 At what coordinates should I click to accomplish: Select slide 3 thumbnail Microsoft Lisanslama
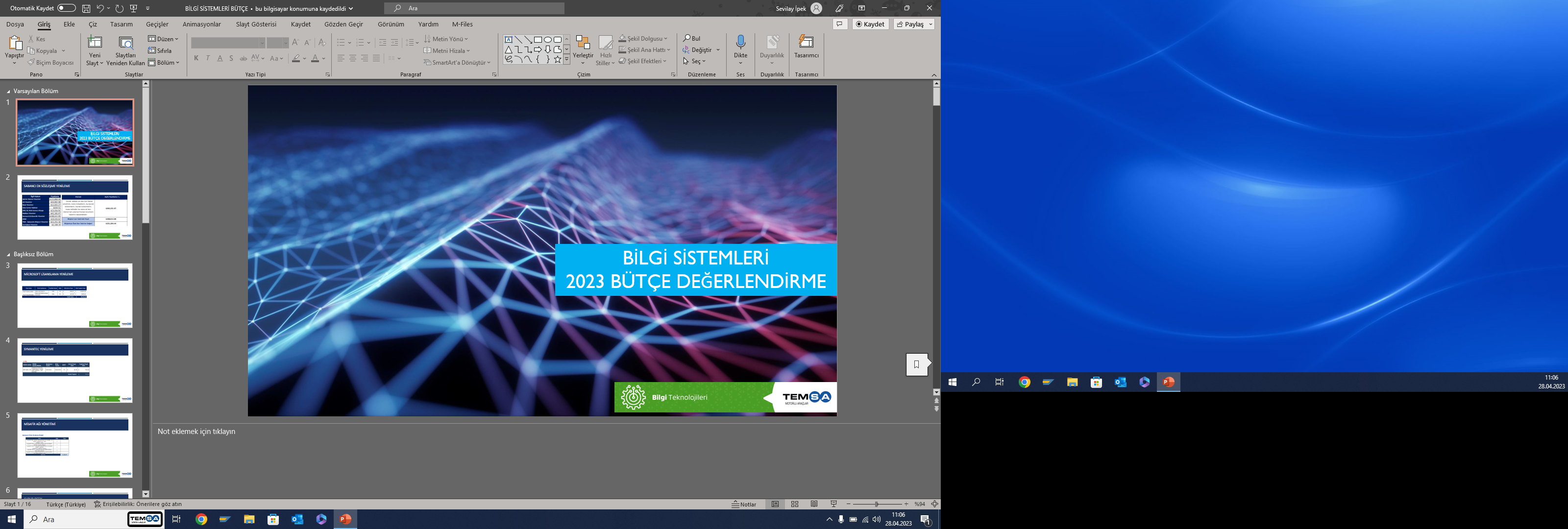point(75,296)
